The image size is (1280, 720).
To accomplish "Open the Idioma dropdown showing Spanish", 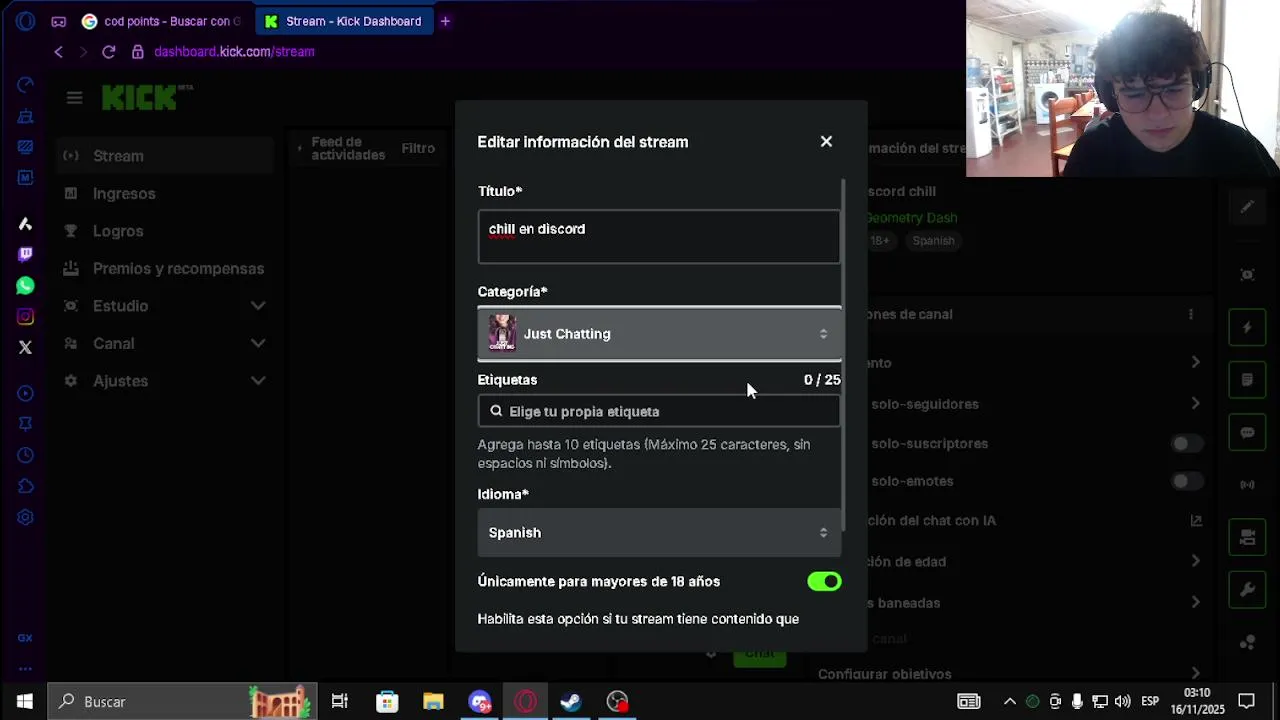I will pos(659,533).
